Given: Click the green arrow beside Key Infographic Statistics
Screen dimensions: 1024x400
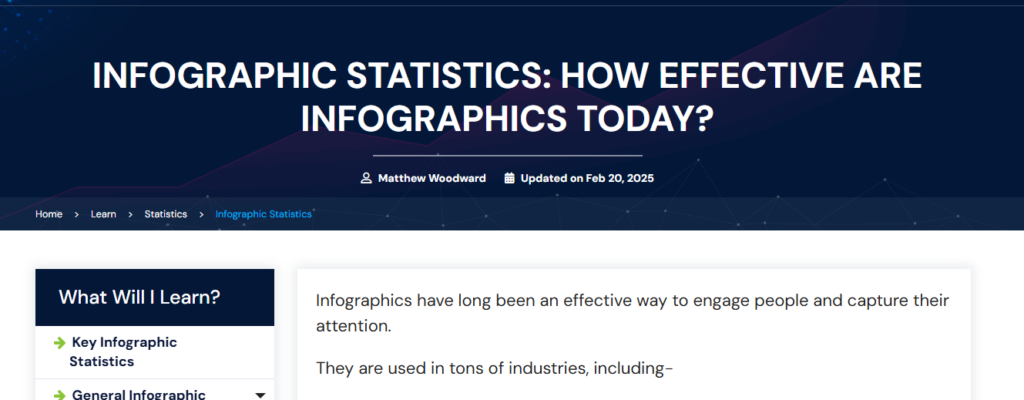Looking at the screenshot, I should click(60, 343).
